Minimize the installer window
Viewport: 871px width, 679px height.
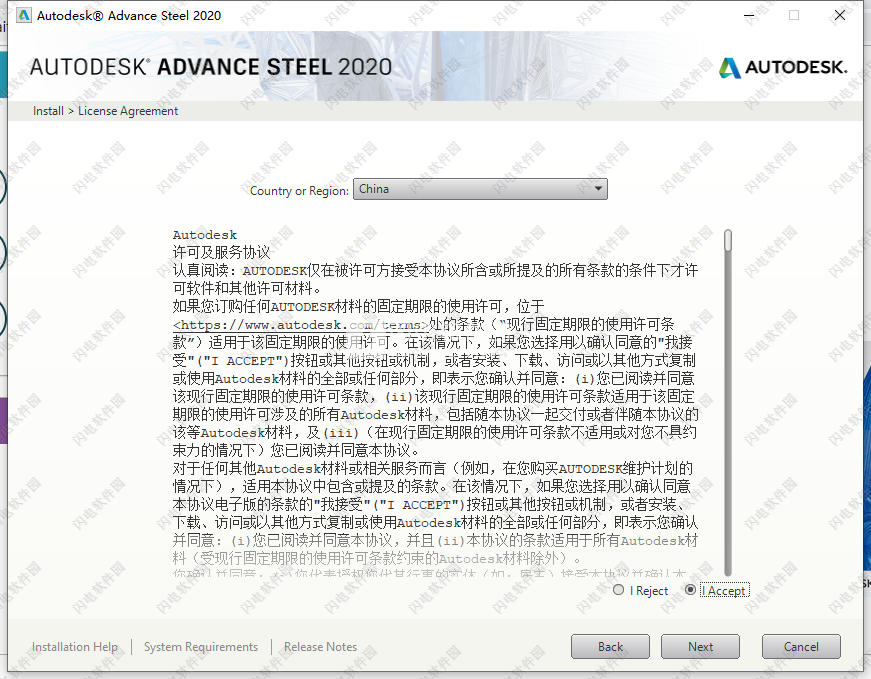750,15
